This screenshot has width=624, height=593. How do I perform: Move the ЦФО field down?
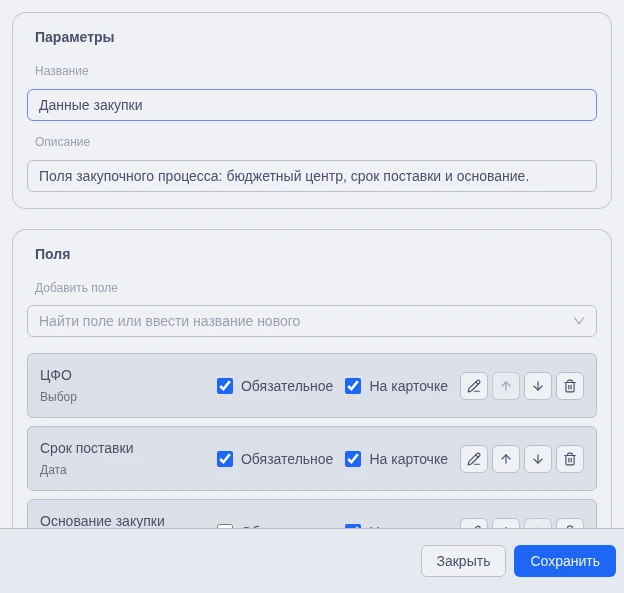[x=538, y=386]
